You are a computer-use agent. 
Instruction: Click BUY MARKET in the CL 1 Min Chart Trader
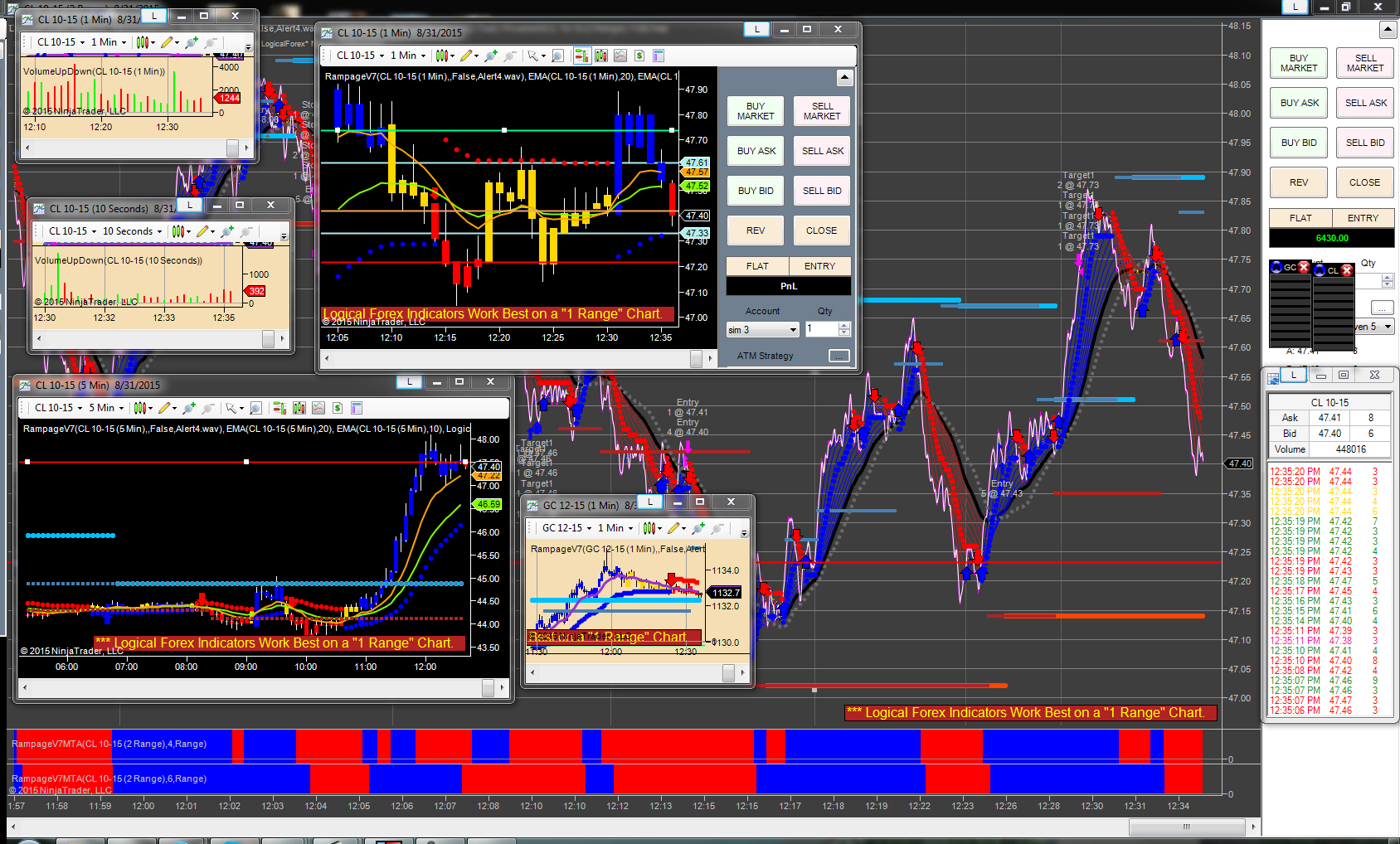(x=756, y=111)
